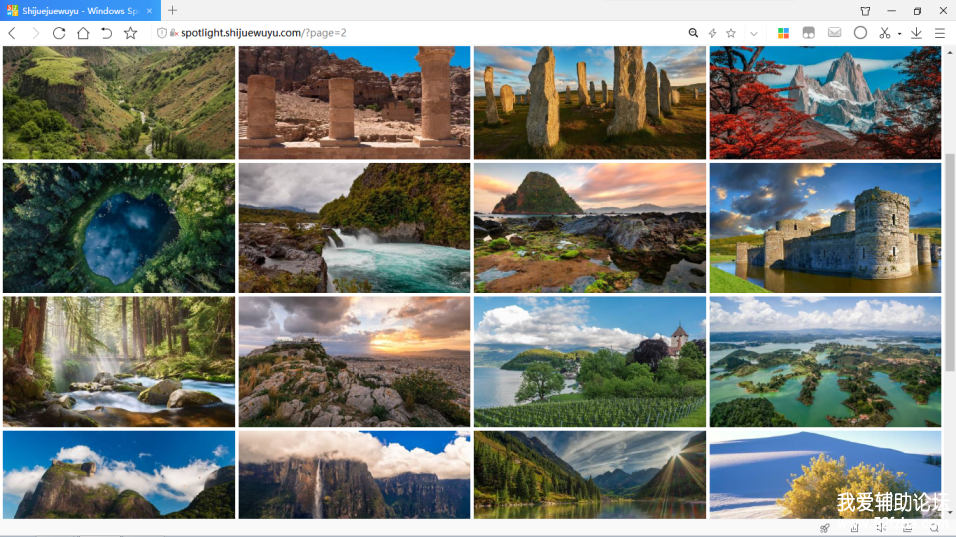Viewport: 956px width, 537px height.
Task: Bookmark page using star icon beside home
Action: [x=130, y=33]
